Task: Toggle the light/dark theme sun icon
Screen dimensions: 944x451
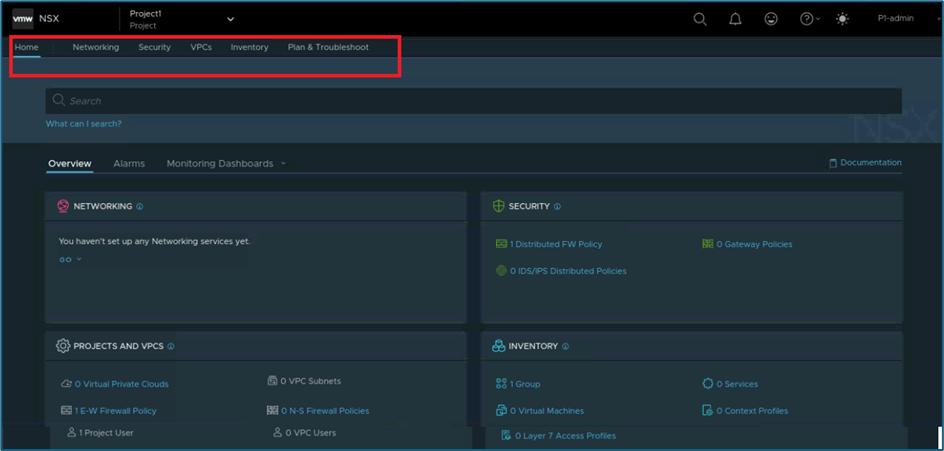Action: click(842, 19)
